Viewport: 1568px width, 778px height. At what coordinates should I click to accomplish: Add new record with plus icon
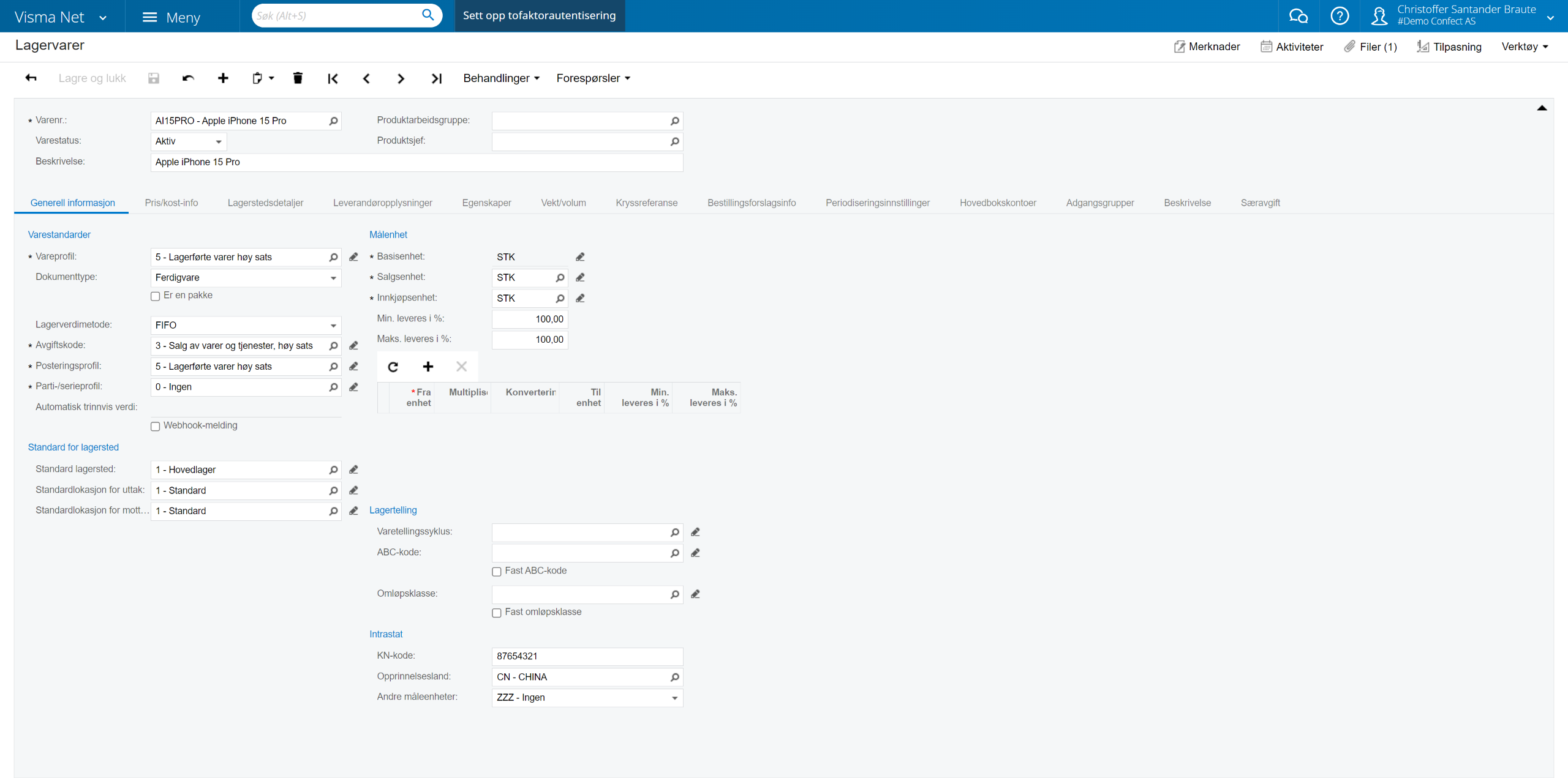coord(223,78)
